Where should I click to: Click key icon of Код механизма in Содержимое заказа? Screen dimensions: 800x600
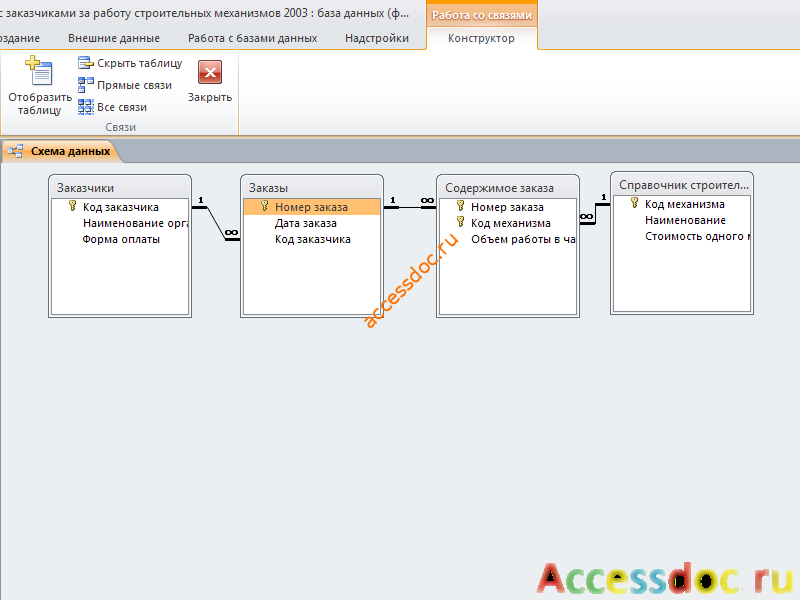coord(460,222)
